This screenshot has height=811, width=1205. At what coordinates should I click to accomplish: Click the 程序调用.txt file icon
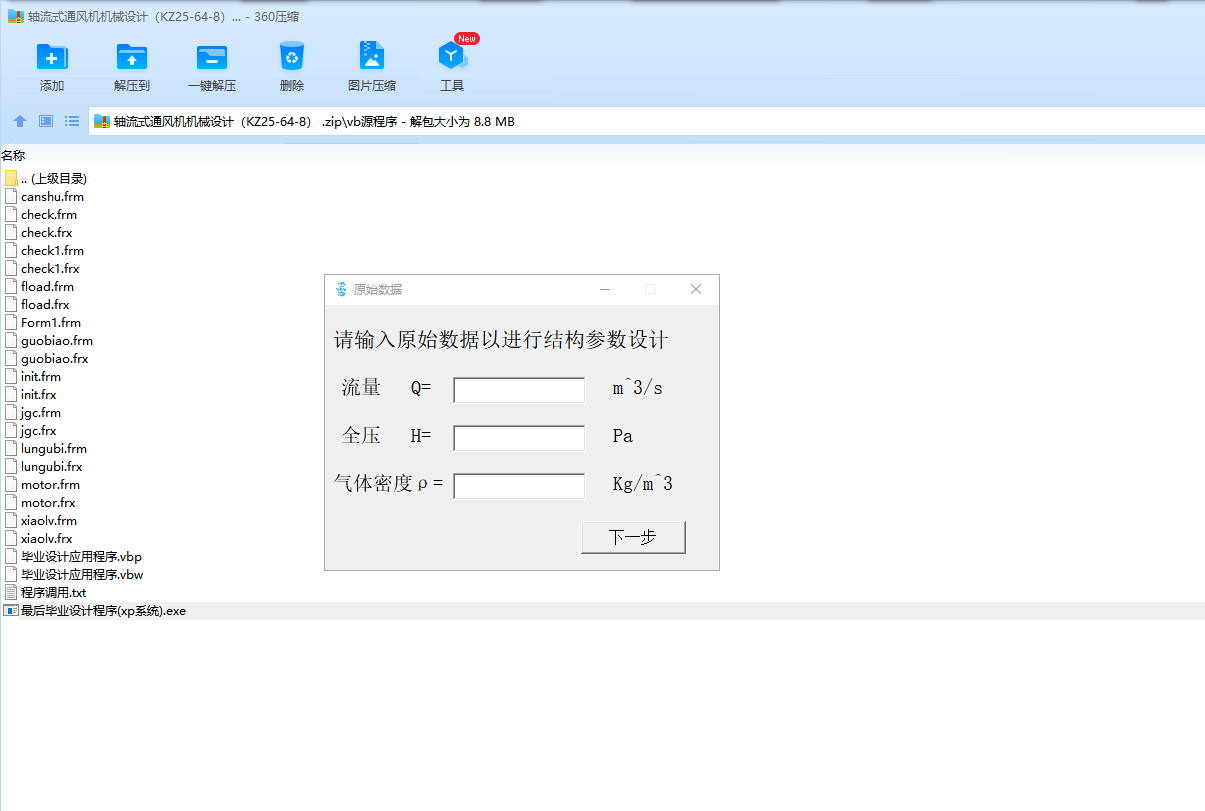(11, 593)
